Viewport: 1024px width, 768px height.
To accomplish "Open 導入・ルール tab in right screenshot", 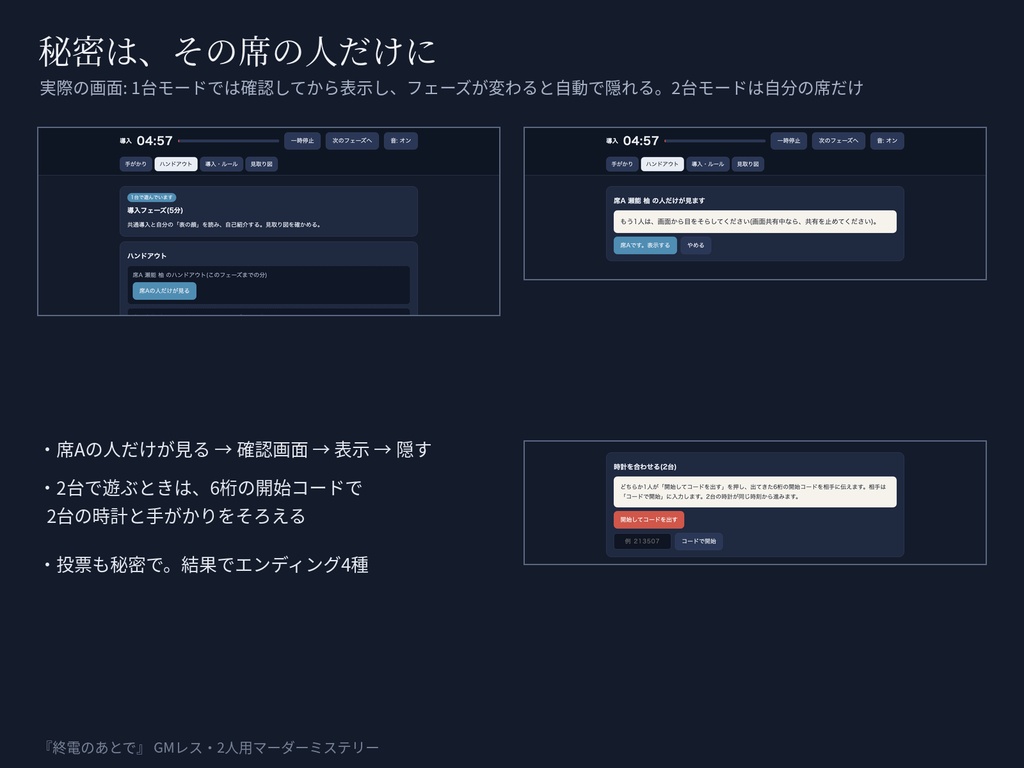I will [708, 164].
